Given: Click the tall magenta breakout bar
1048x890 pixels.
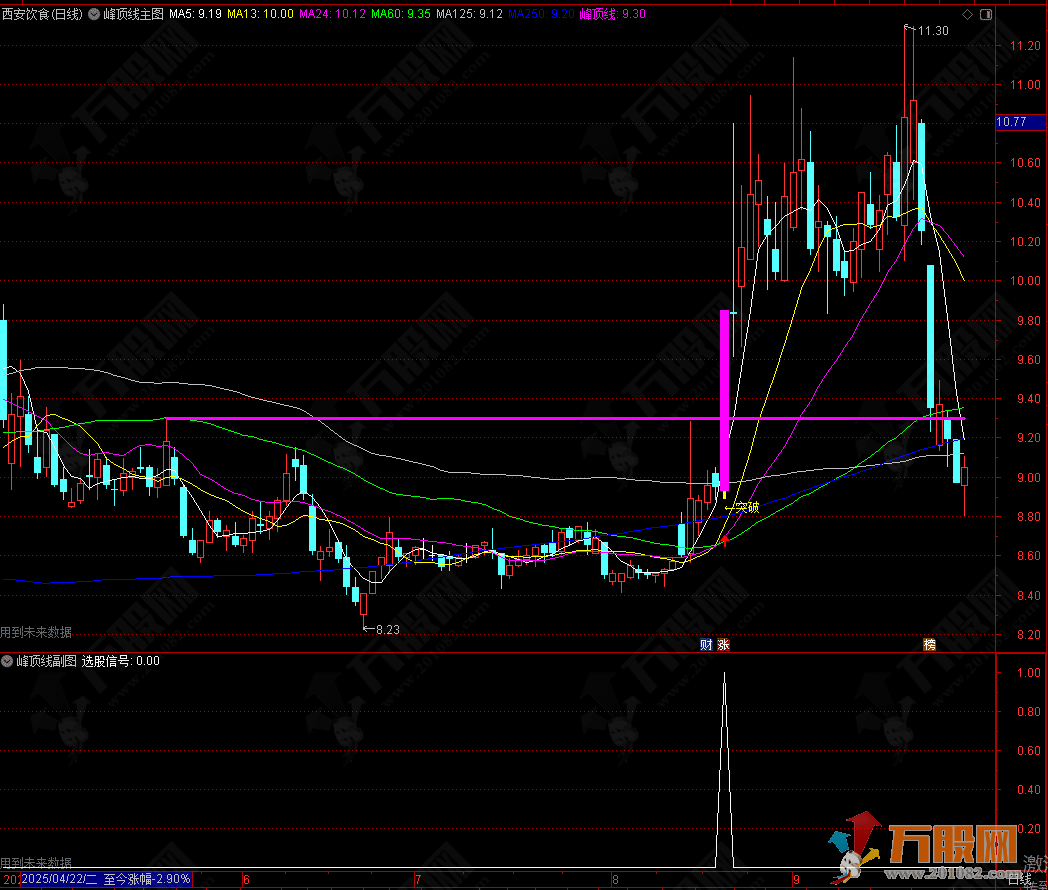Looking at the screenshot, I should (725, 400).
